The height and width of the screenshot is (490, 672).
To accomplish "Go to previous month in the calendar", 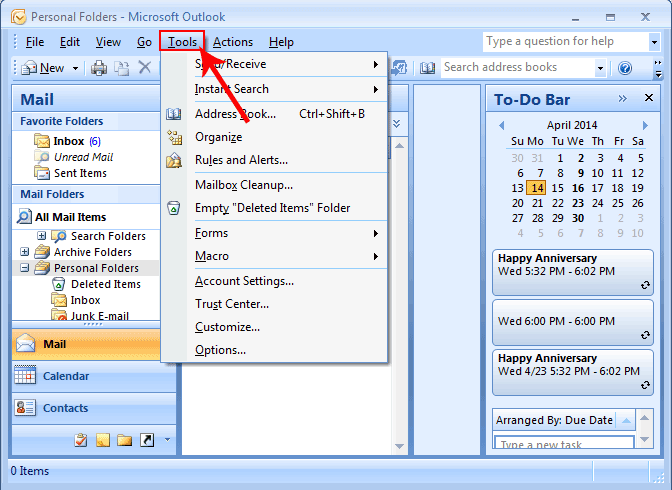I will tap(501, 125).
